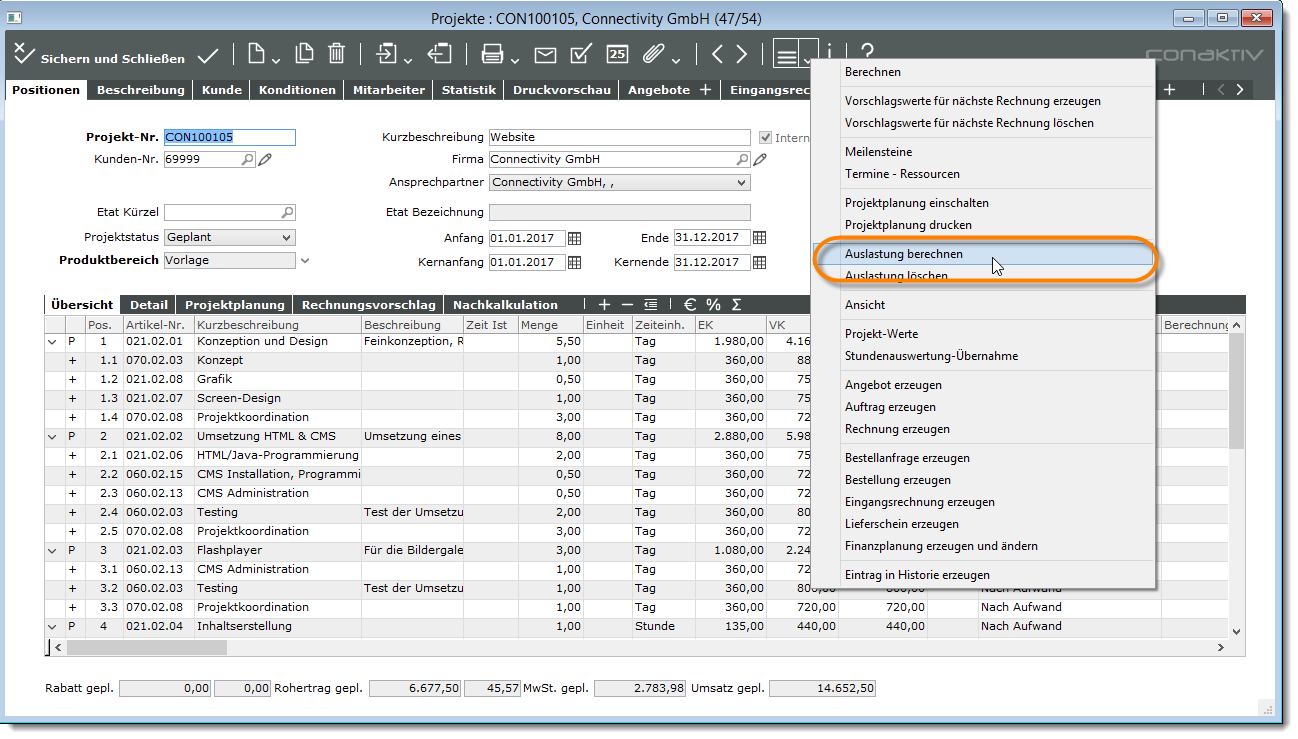Click the sigma sum icon above table
1298x739 pixels.
coord(736,305)
